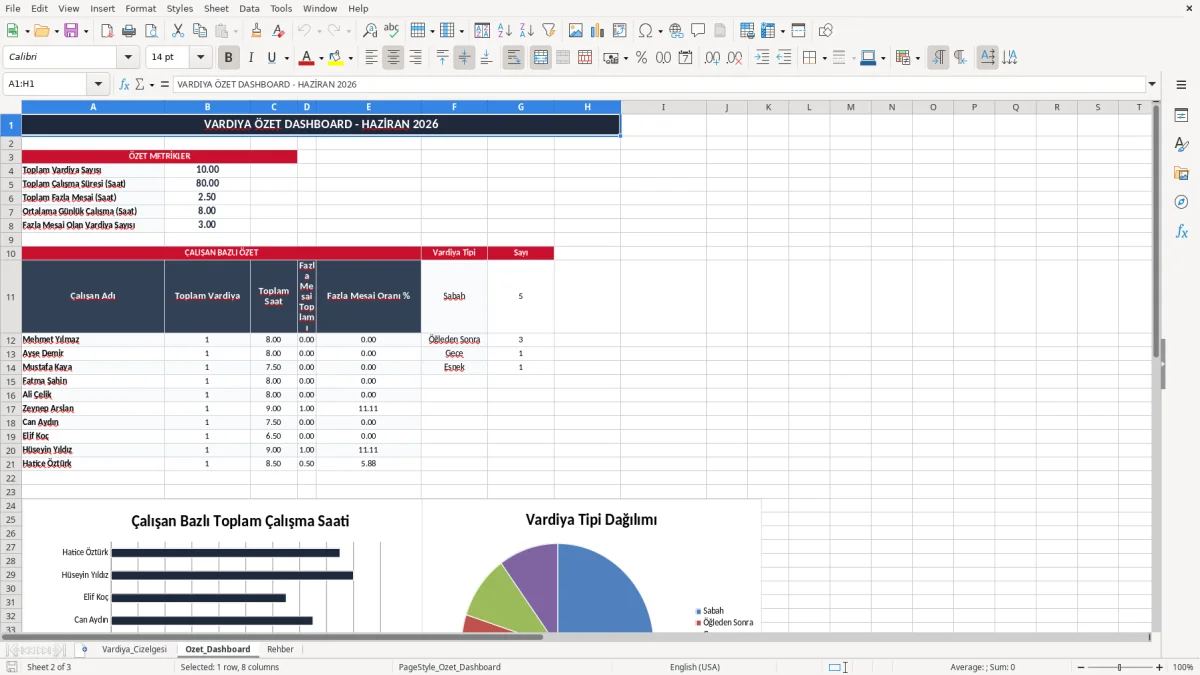Click the Save document icon
The height and width of the screenshot is (675, 1200).
click(x=71, y=31)
